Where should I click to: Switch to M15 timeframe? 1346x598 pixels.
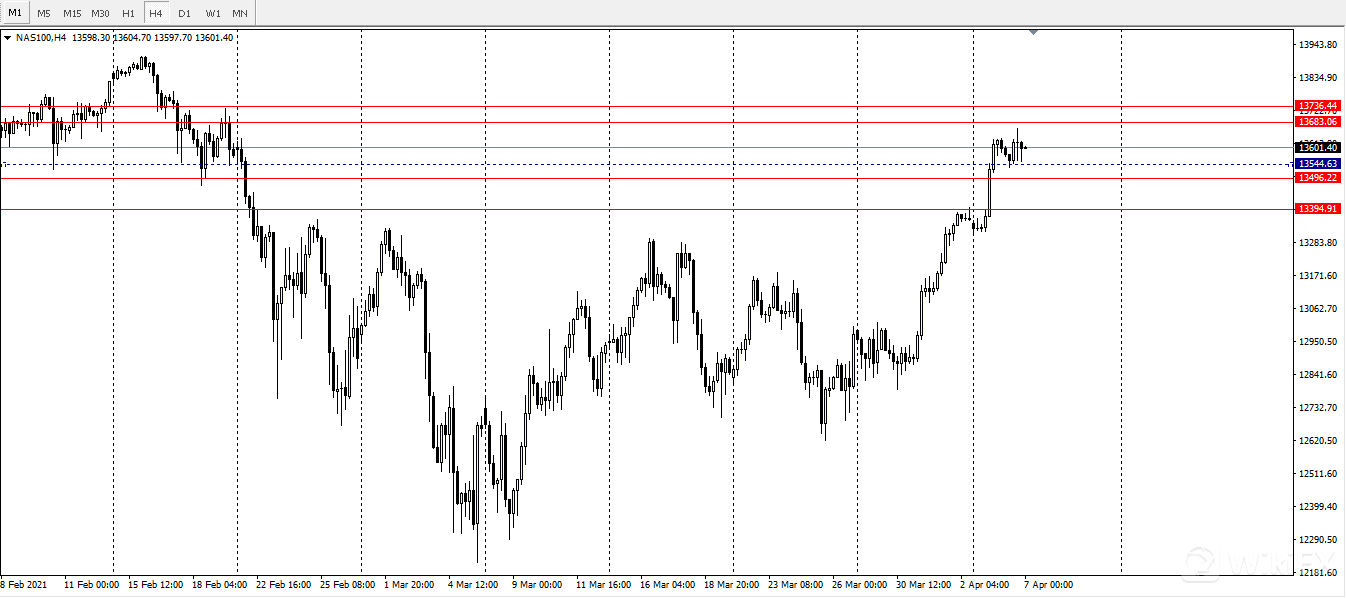coord(72,13)
